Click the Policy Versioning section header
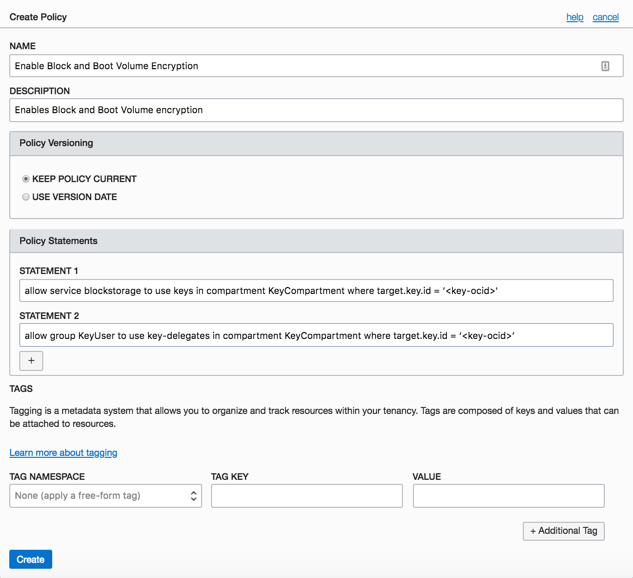633x578 pixels. [56, 143]
